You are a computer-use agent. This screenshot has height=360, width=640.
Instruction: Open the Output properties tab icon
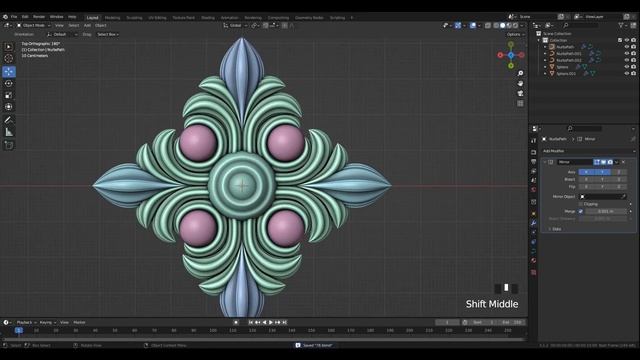point(533,162)
